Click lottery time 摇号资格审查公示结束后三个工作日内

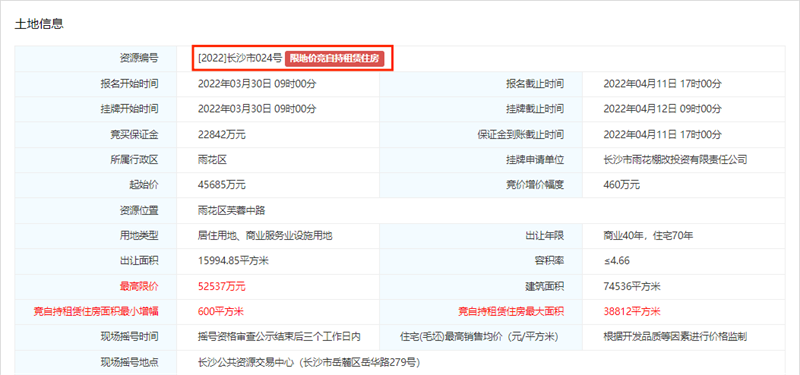[x=280, y=337]
